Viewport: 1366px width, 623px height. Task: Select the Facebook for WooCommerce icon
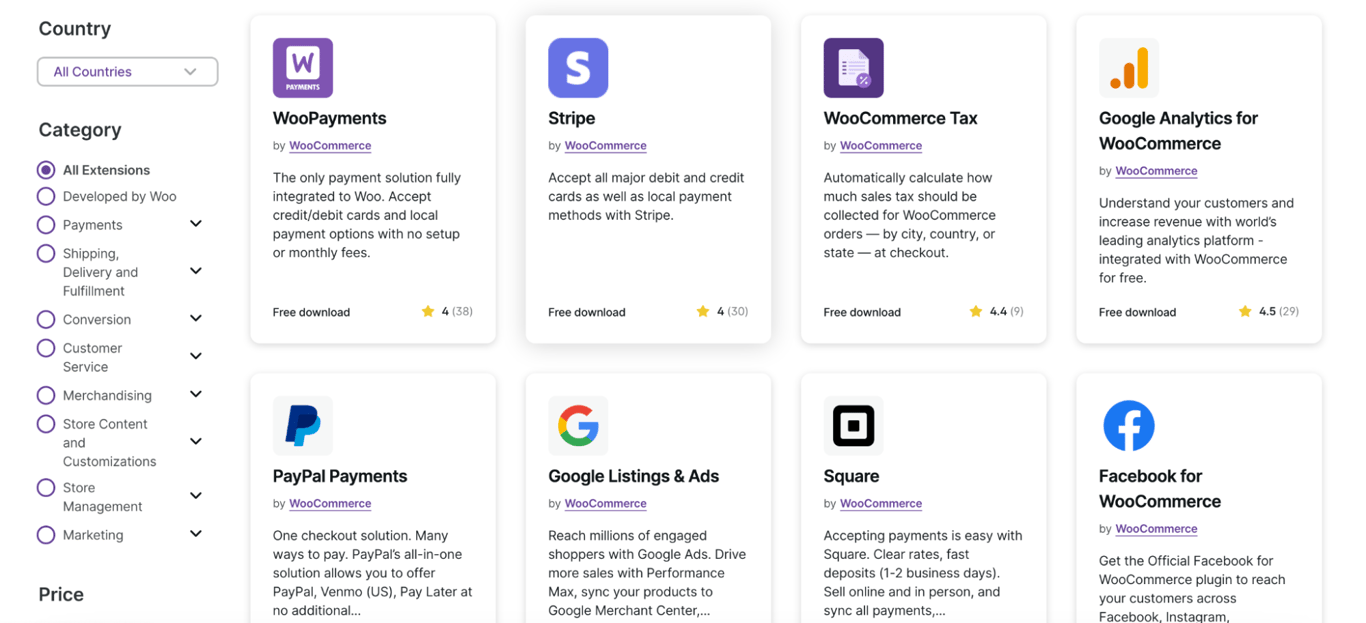click(x=1128, y=425)
